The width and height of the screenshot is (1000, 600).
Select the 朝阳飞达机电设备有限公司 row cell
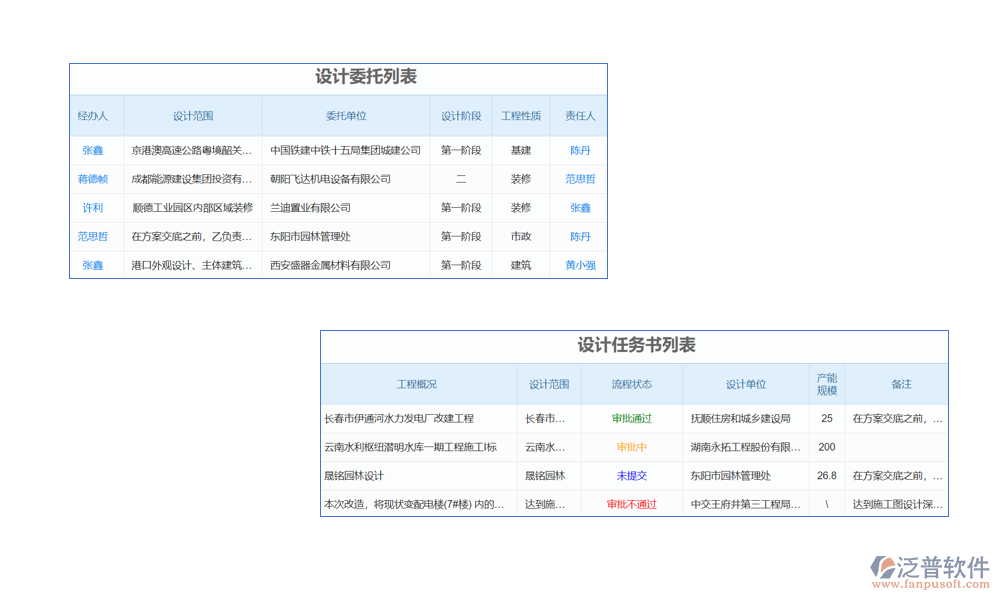tap(331, 179)
